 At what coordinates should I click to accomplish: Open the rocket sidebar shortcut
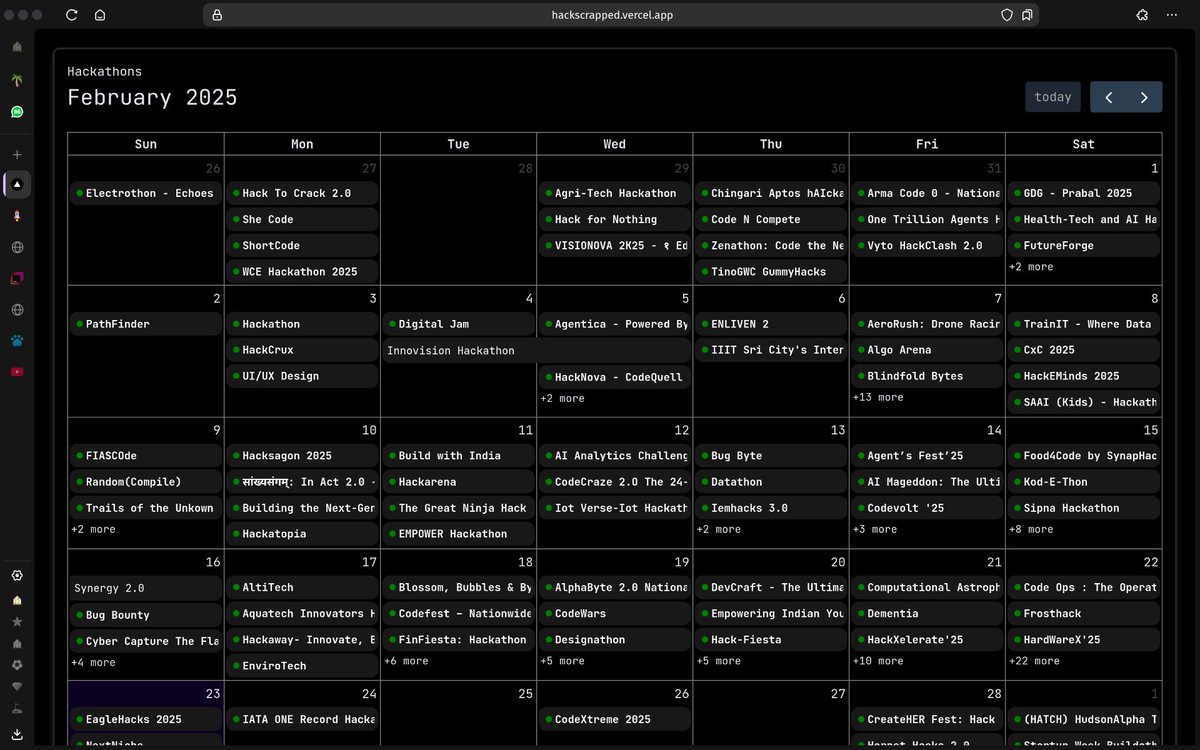tap(17, 215)
